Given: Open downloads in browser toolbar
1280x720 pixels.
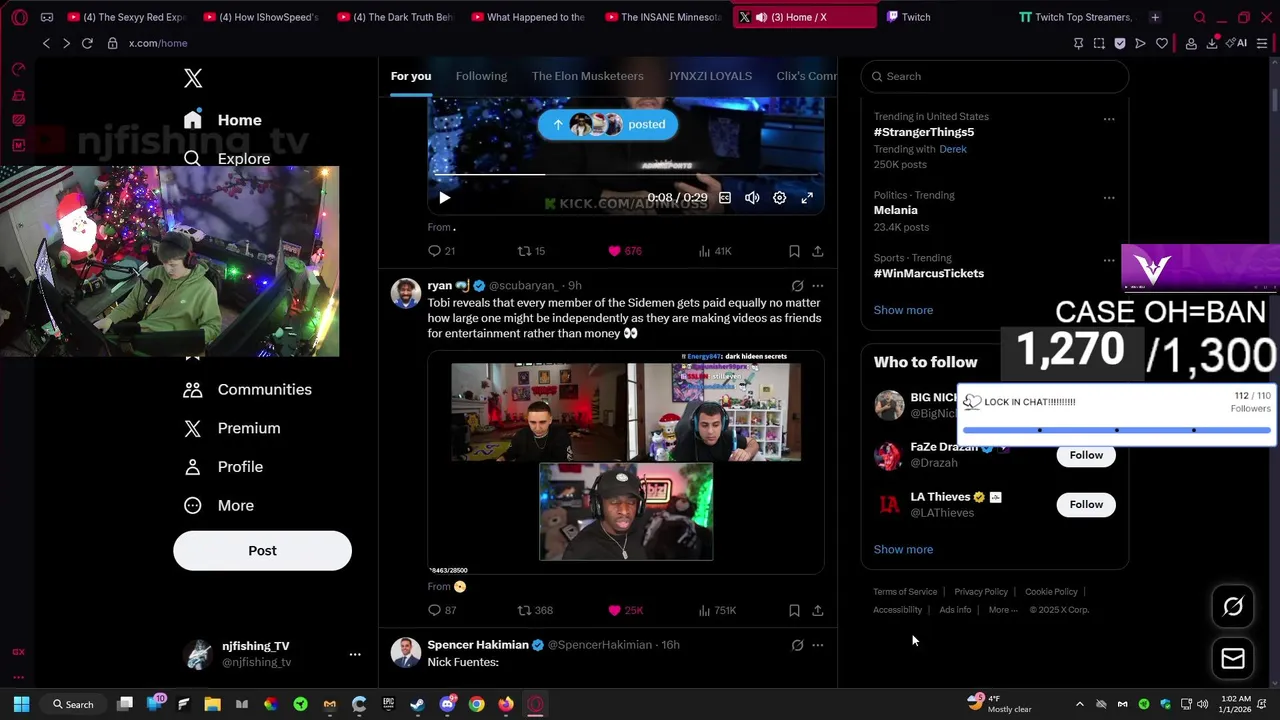Looking at the screenshot, I should click(1212, 43).
